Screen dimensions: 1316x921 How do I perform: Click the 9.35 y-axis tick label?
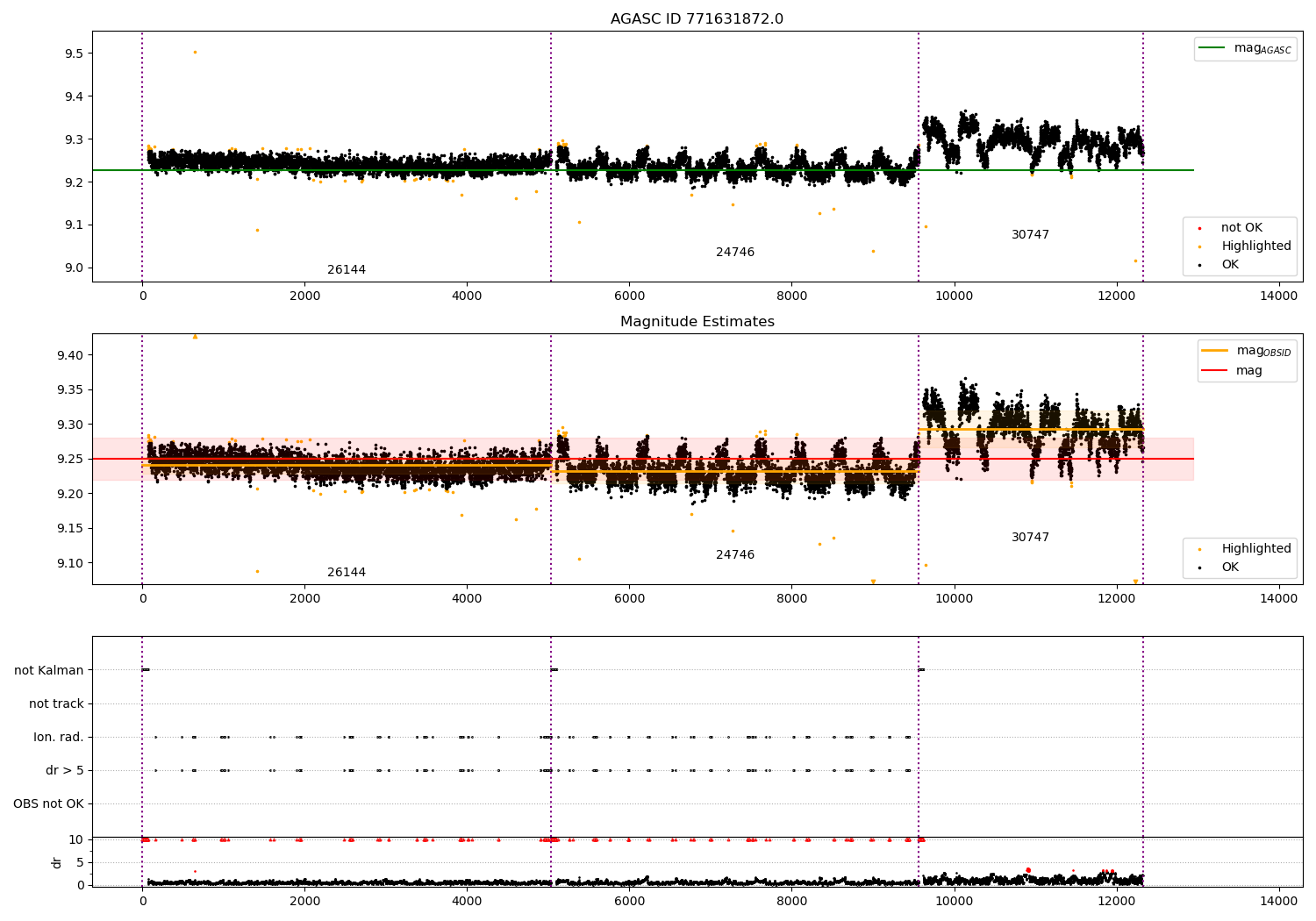tap(70, 389)
